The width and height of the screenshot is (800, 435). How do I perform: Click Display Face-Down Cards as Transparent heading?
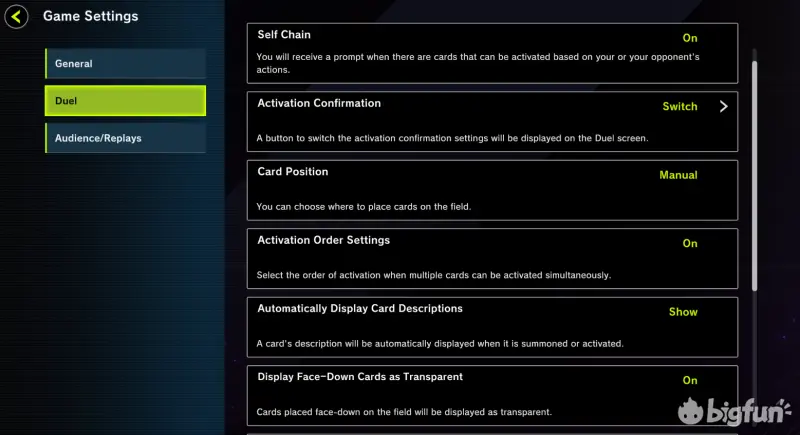[360, 377]
